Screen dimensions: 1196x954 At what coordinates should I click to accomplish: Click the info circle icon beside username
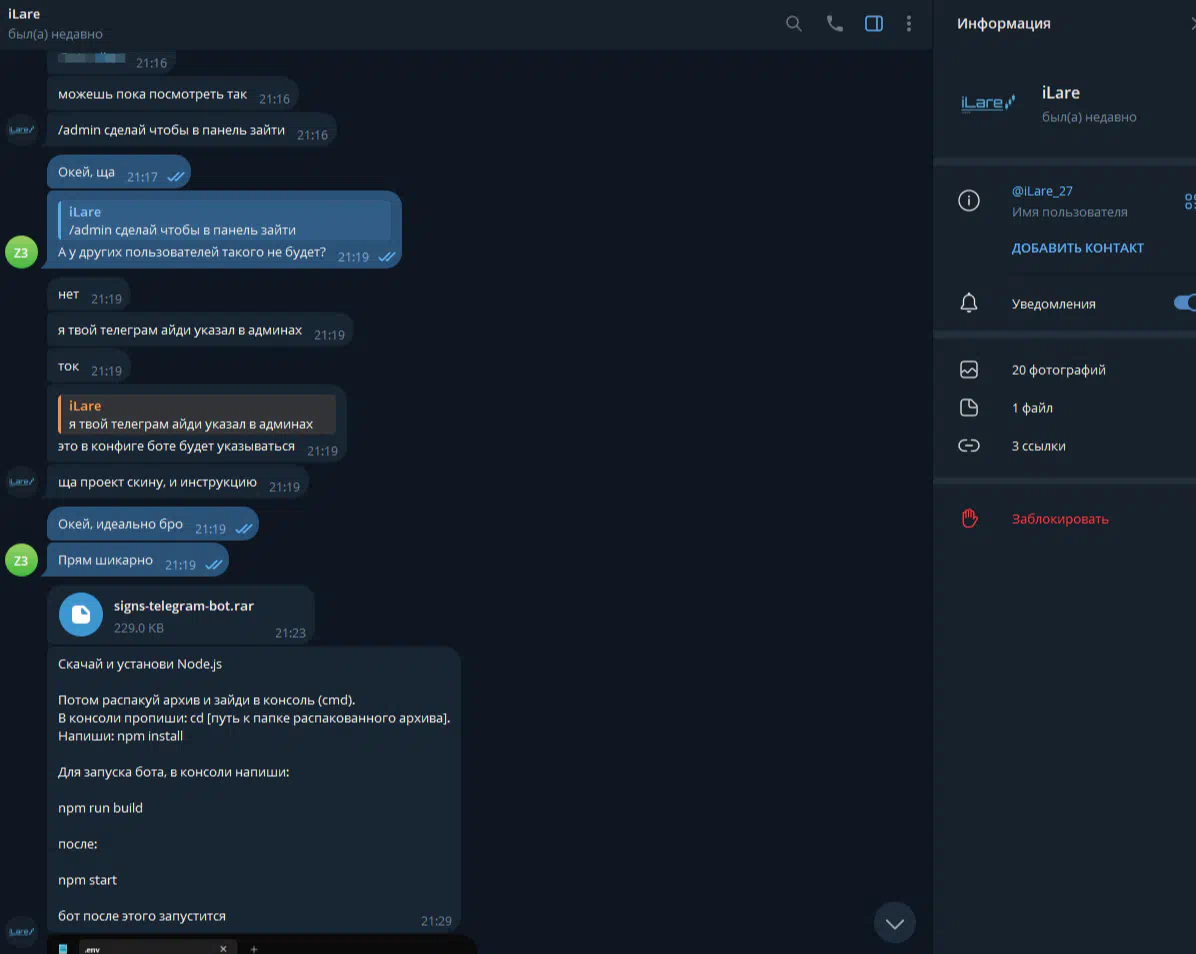pos(969,201)
